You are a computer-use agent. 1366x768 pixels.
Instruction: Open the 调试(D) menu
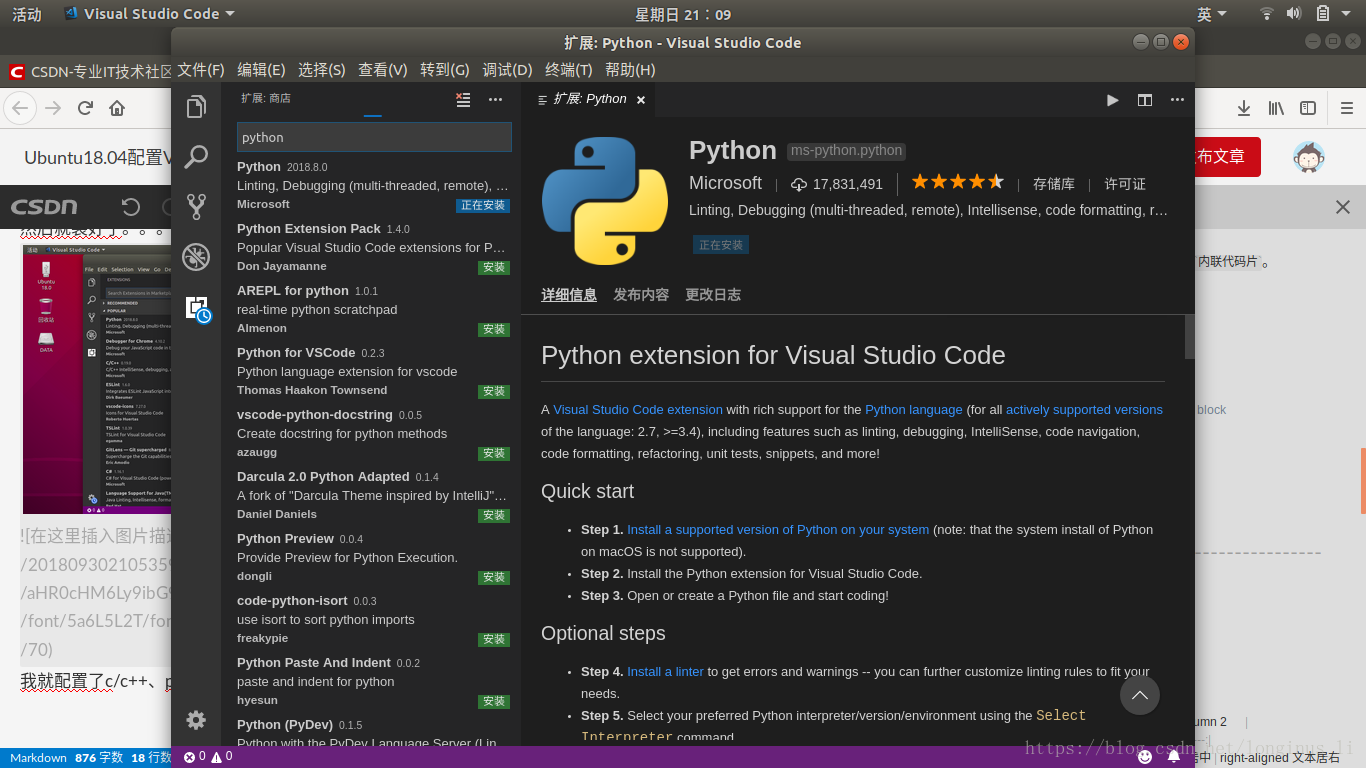507,70
